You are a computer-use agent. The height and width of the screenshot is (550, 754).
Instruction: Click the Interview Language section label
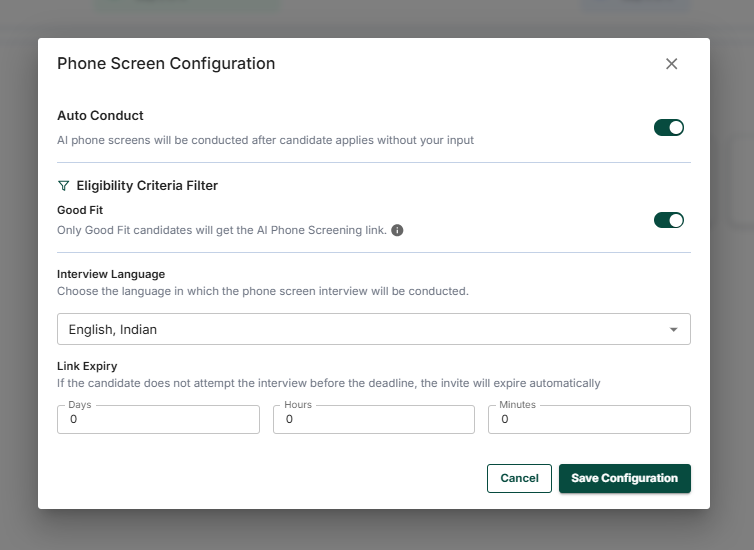pos(111,274)
